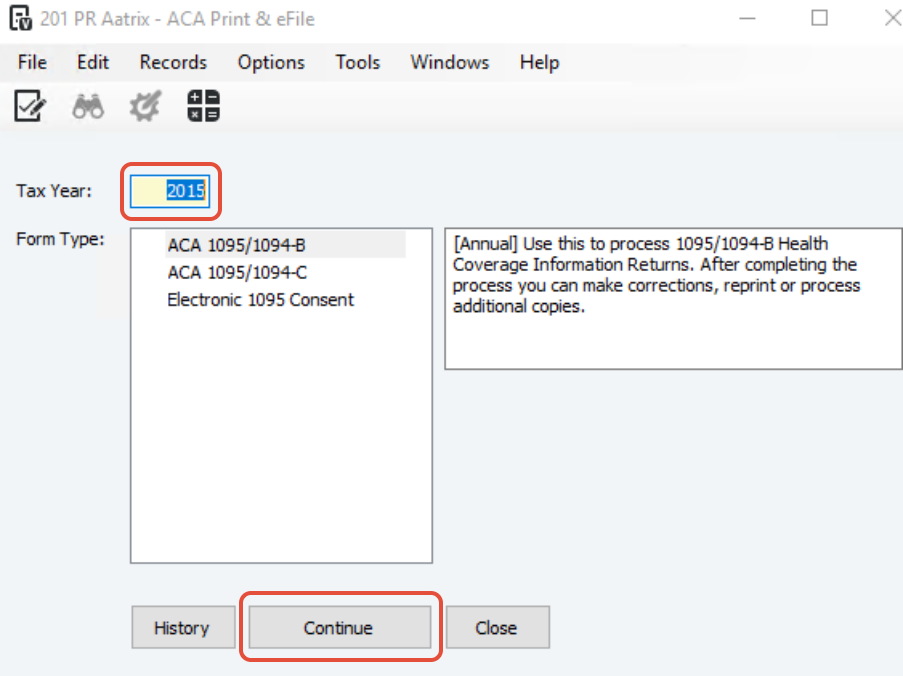This screenshot has width=903, height=676.
Task: Minimize the ACA Print & eFile window
Action: 747,18
